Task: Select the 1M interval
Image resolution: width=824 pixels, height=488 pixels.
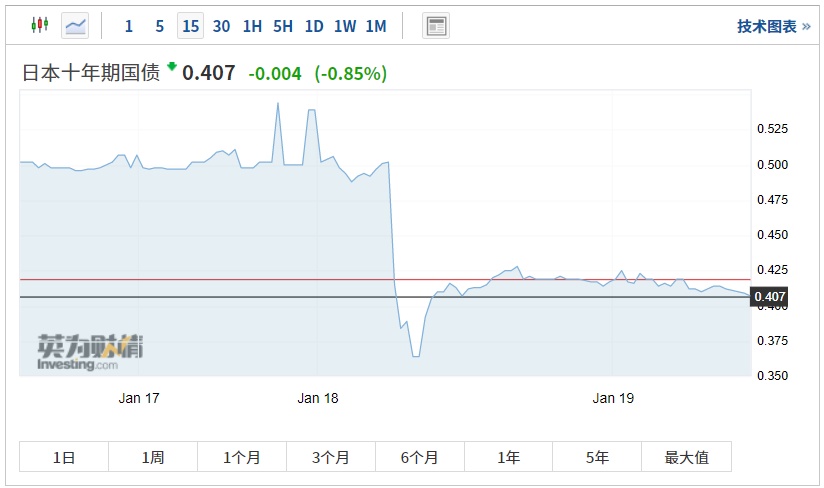Action: [376, 27]
